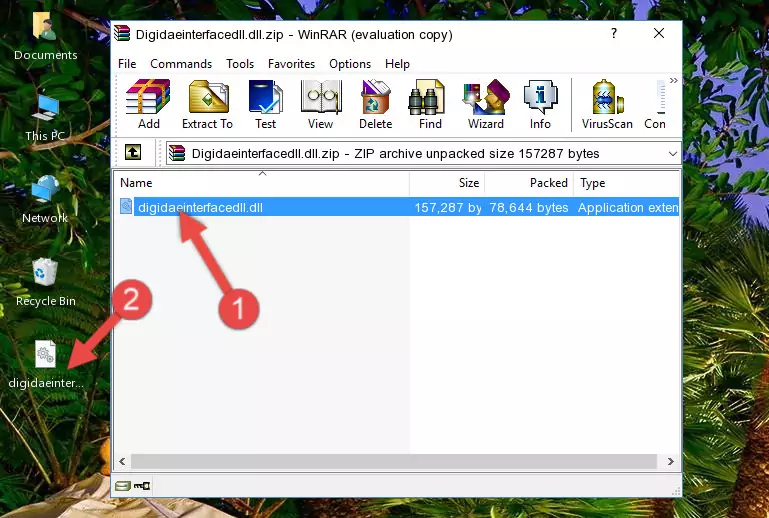Screen dimensions: 769x518
Task: Open the Favorites menu
Action: coord(291,64)
